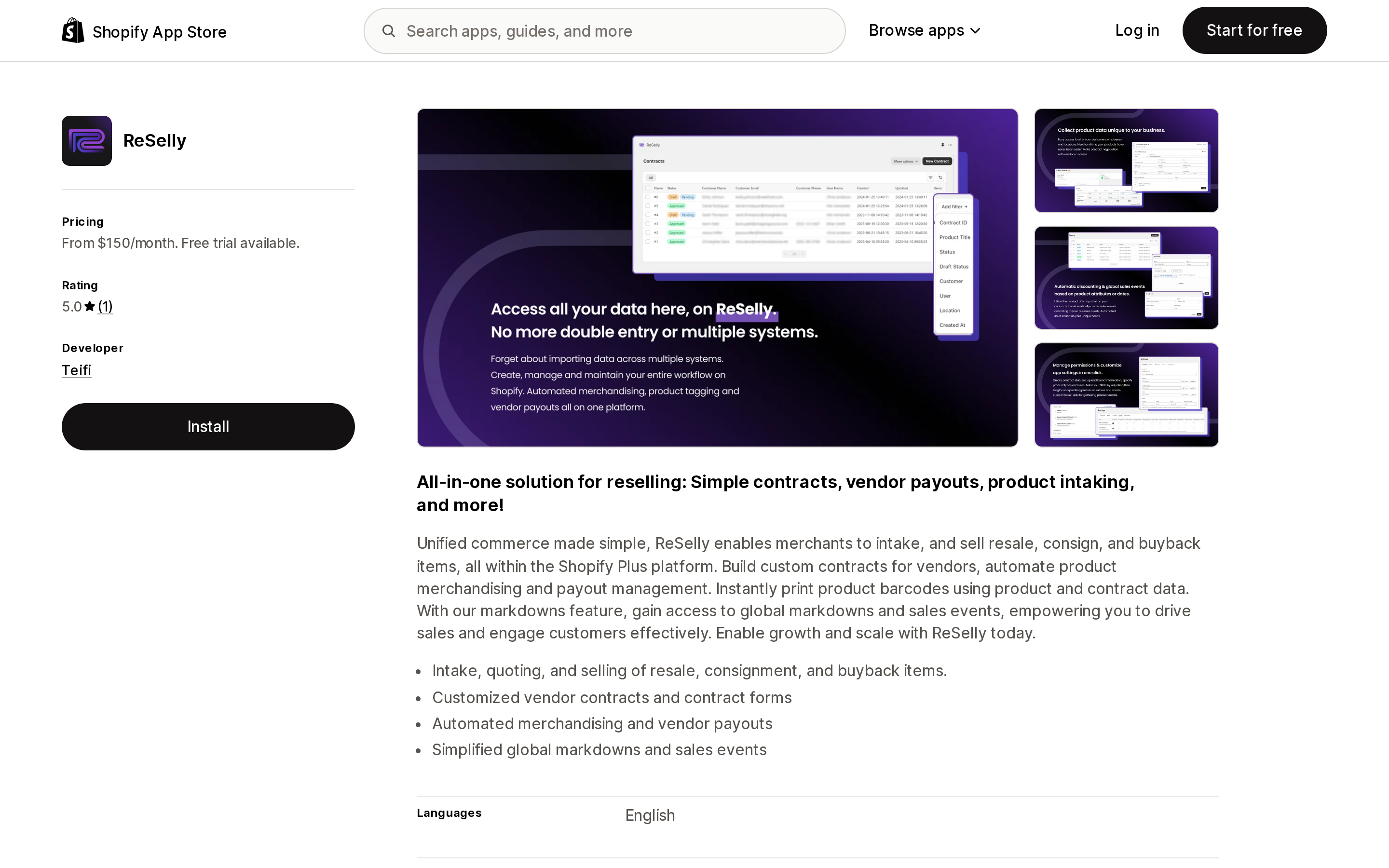This screenshot has height=868, width=1389.
Task: Click the Shopify bag logo icon
Action: [x=73, y=30]
